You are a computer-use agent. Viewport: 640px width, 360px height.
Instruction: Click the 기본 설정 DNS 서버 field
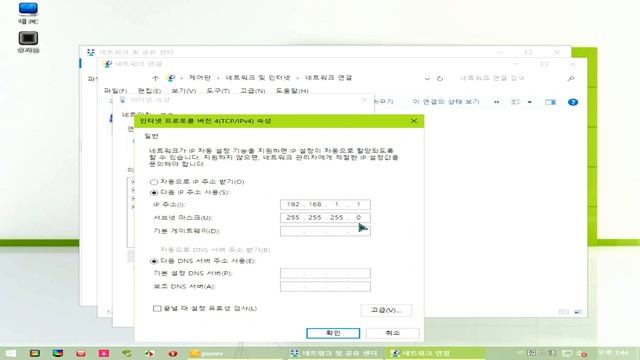[x=325, y=273]
